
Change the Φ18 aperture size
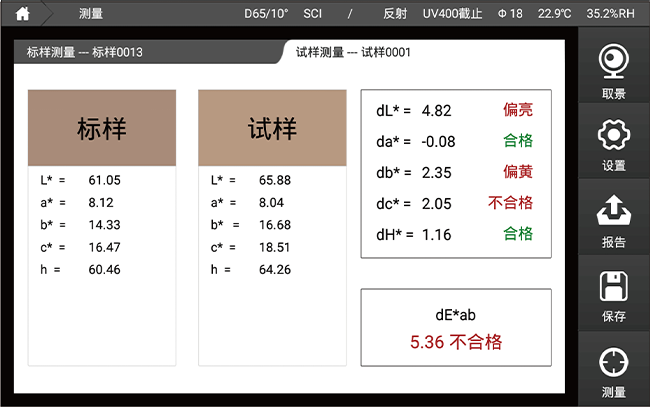(x=510, y=14)
